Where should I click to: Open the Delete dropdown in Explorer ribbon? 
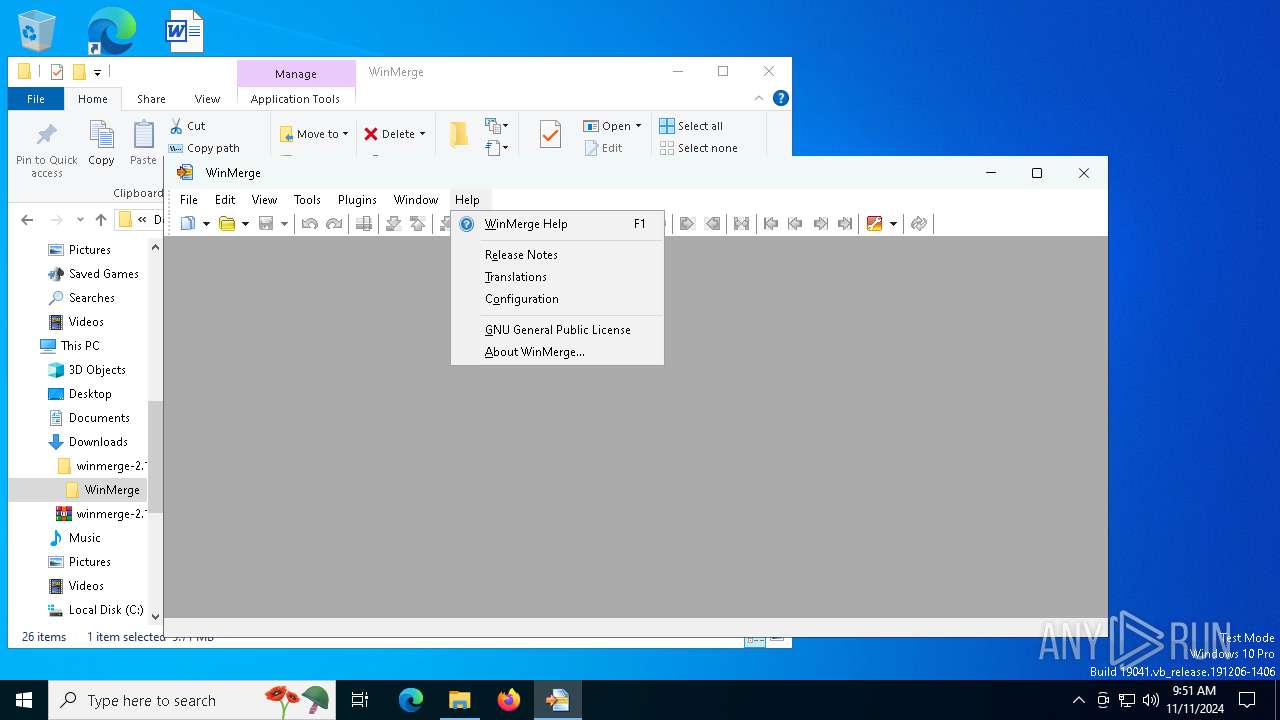(395, 134)
